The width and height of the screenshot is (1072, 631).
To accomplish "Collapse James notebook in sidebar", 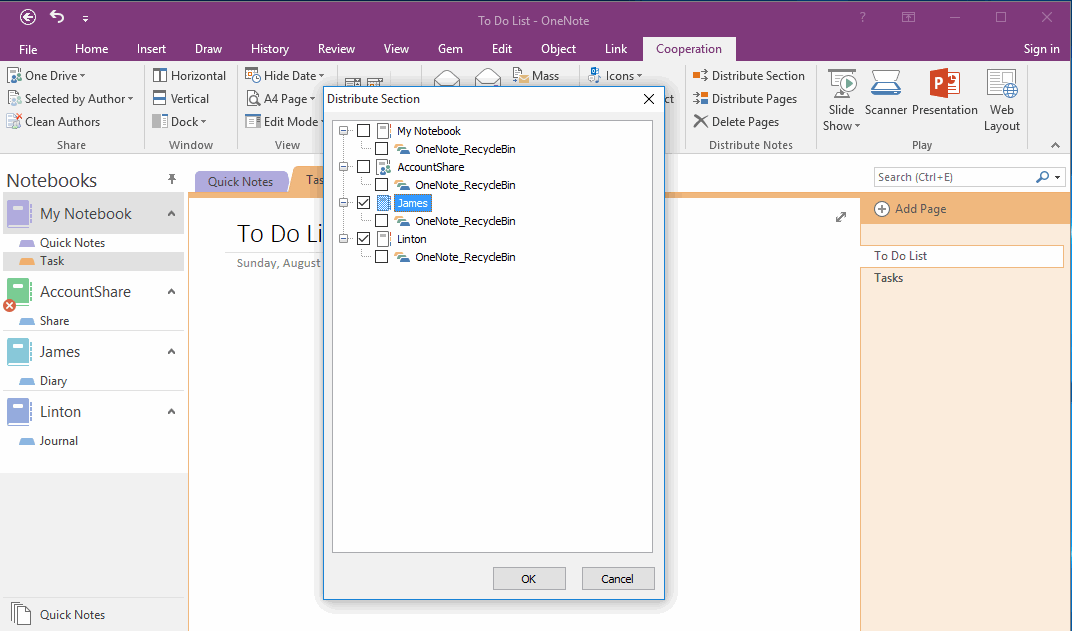I will click(172, 352).
